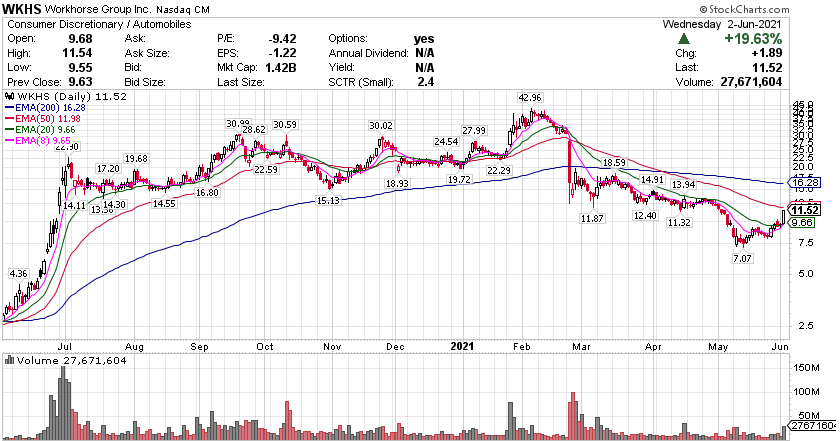
Task: Click the 18.59 price label in March
Action: 614,162
